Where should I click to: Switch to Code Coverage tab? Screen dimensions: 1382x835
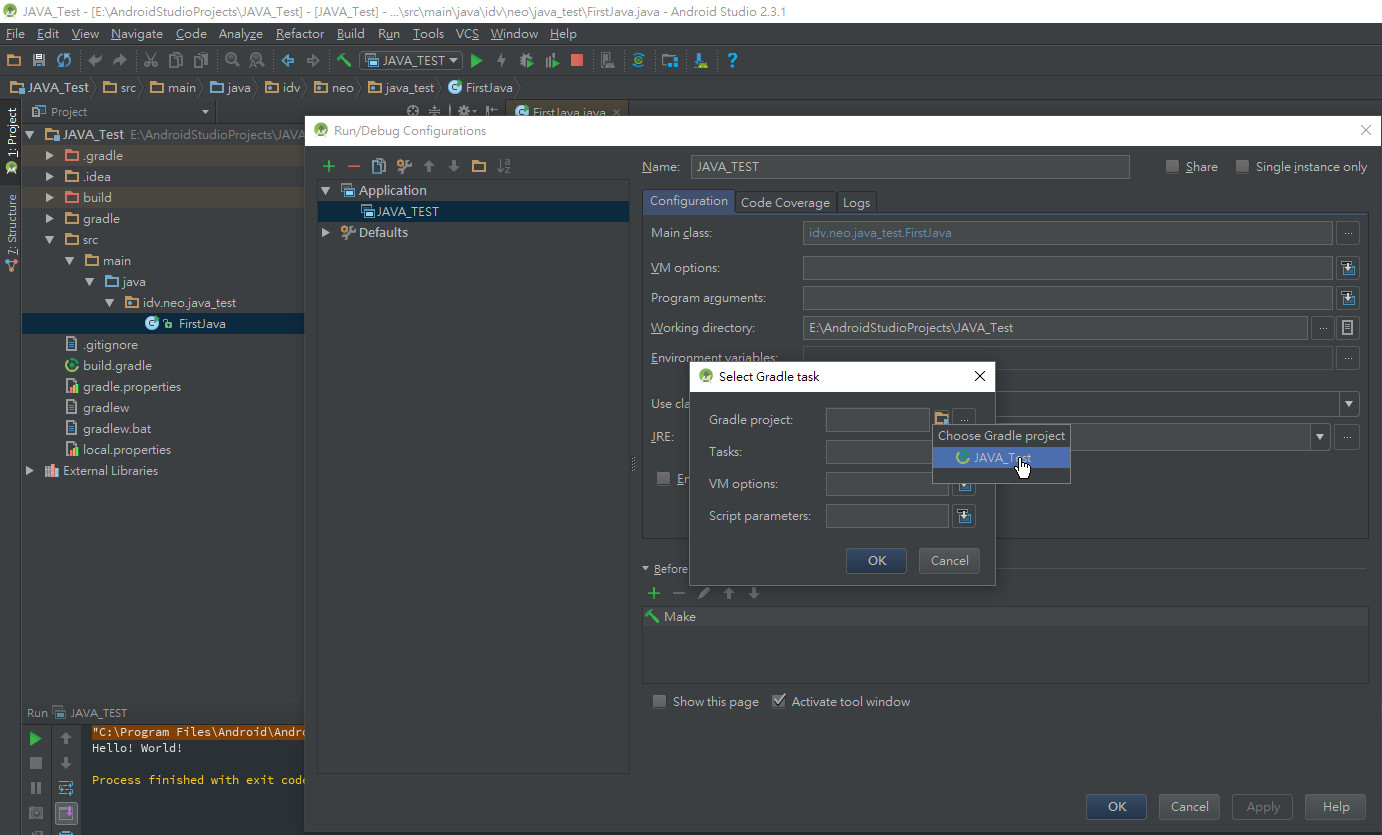785,202
